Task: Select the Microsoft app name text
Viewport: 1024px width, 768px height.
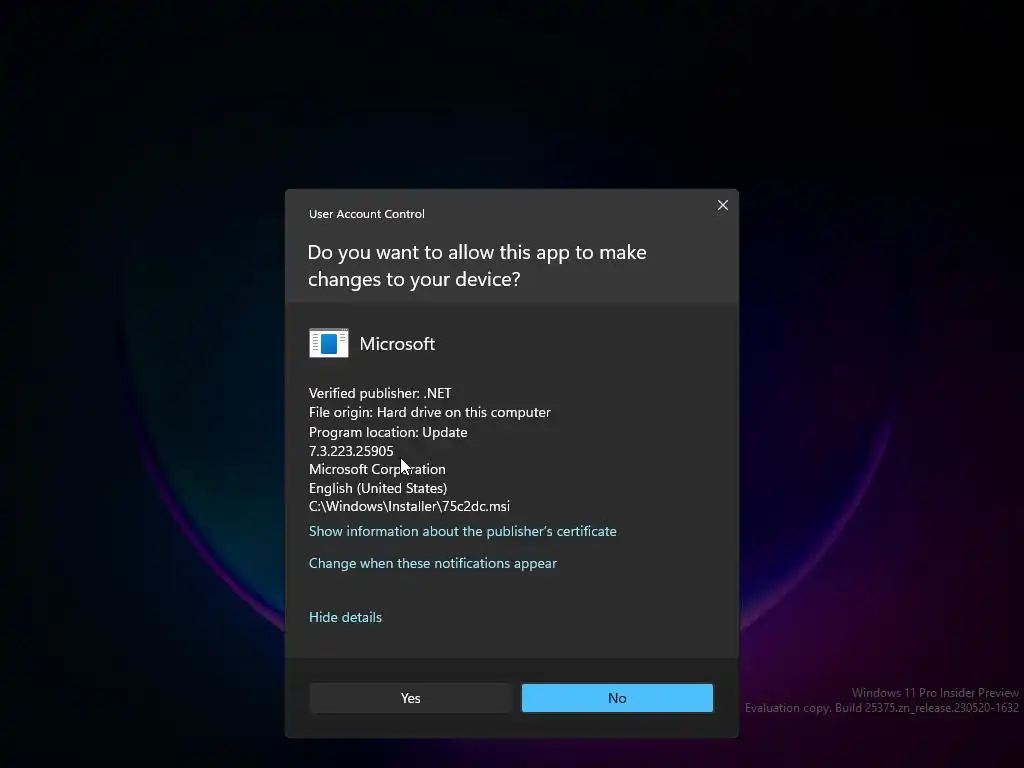Action: tap(397, 344)
